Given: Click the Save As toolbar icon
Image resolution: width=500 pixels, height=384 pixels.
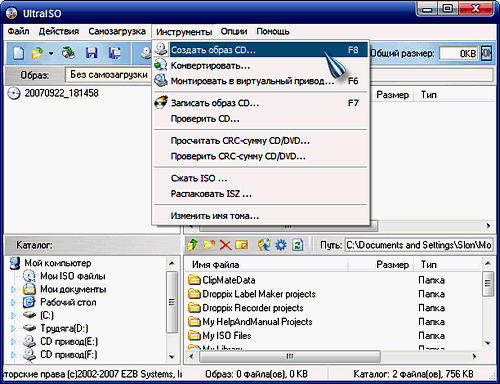Looking at the screenshot, I should [114, 53].
